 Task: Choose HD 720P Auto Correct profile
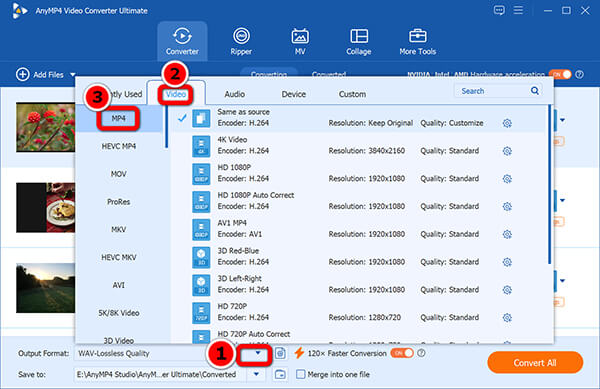358,337
